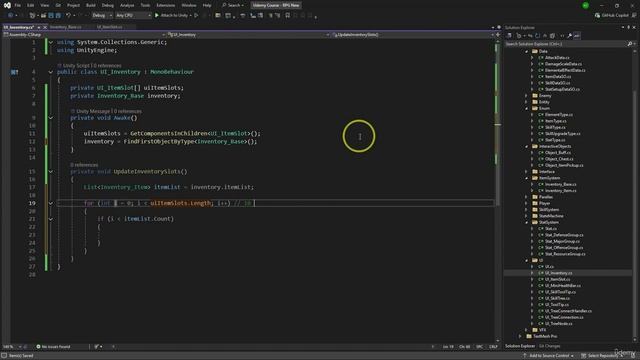640x360 pixels.
Task: Close the UI_Inventory.cs tab
Action: tap(45, 27)
